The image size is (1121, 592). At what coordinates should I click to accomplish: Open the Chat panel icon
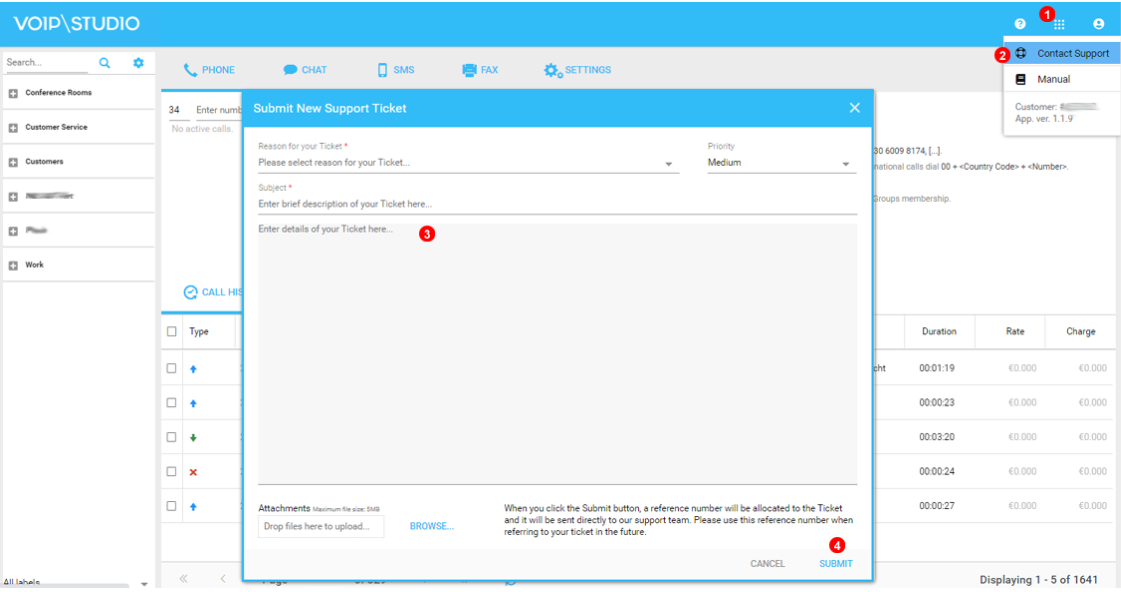pyautogui.click(x=288, y=69)
